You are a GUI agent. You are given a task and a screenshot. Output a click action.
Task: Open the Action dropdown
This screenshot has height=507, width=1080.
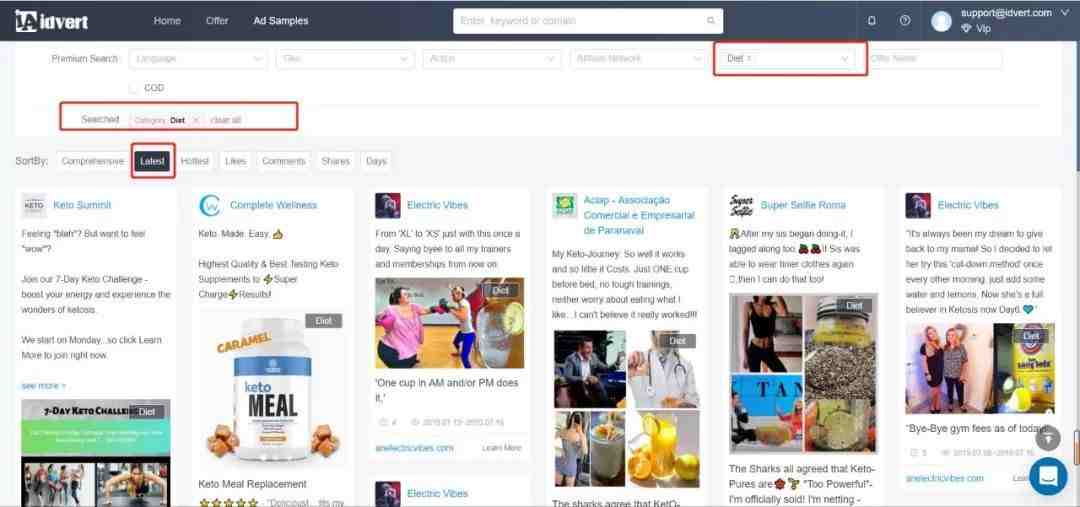coord(492,59)
